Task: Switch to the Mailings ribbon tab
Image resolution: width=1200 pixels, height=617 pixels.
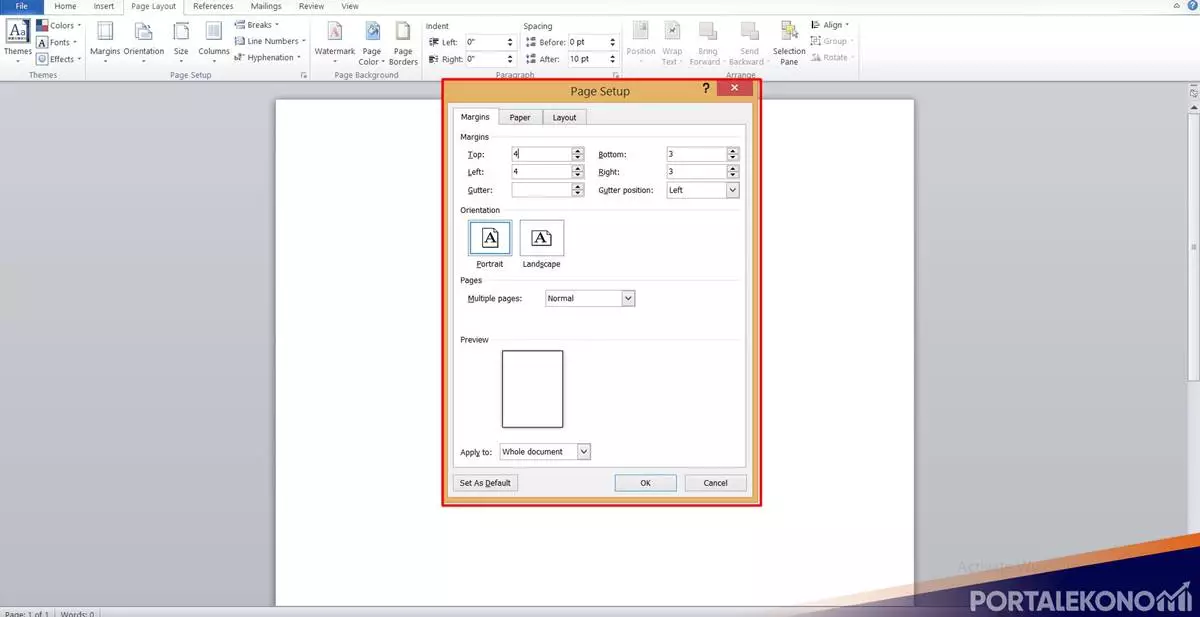Action: (266, 6)
